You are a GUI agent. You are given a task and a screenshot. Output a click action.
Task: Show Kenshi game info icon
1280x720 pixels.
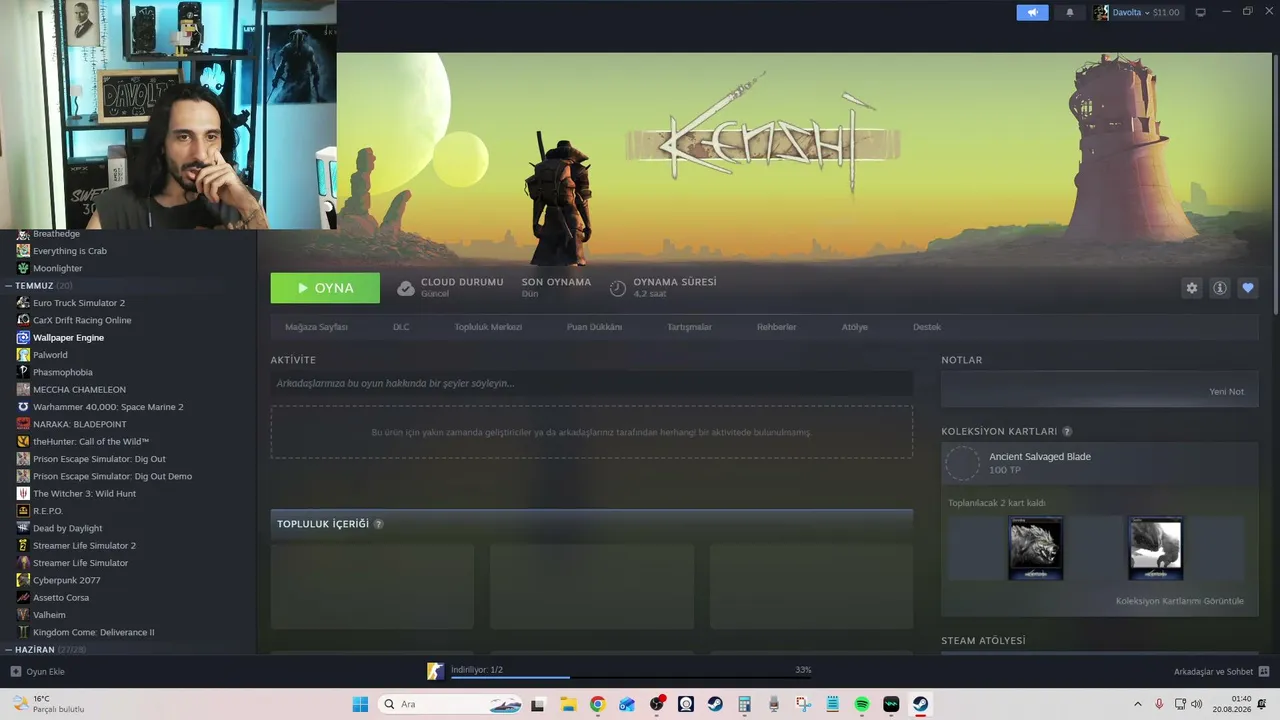pos(1219,288)
